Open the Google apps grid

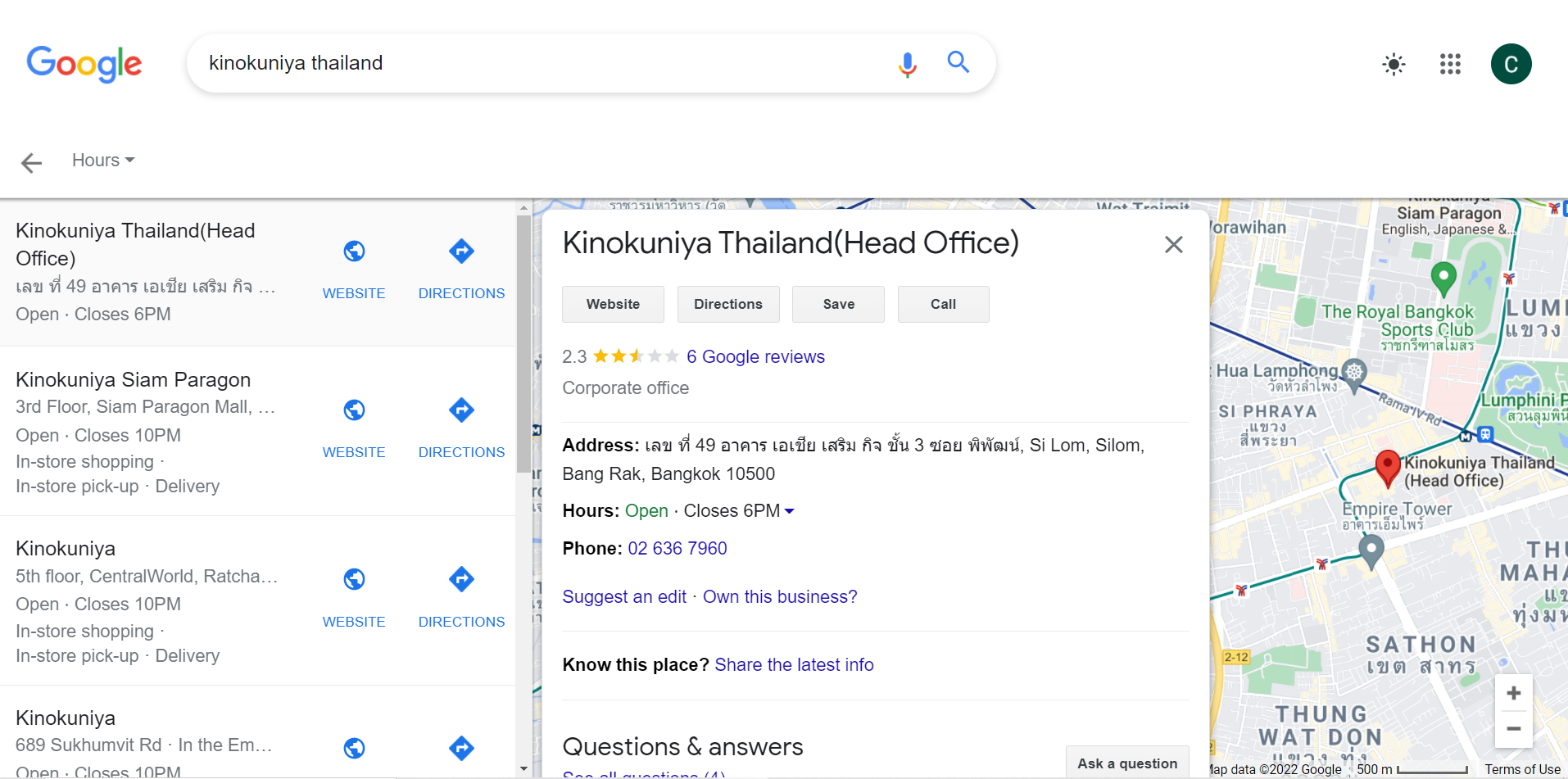coord(1450,64)
